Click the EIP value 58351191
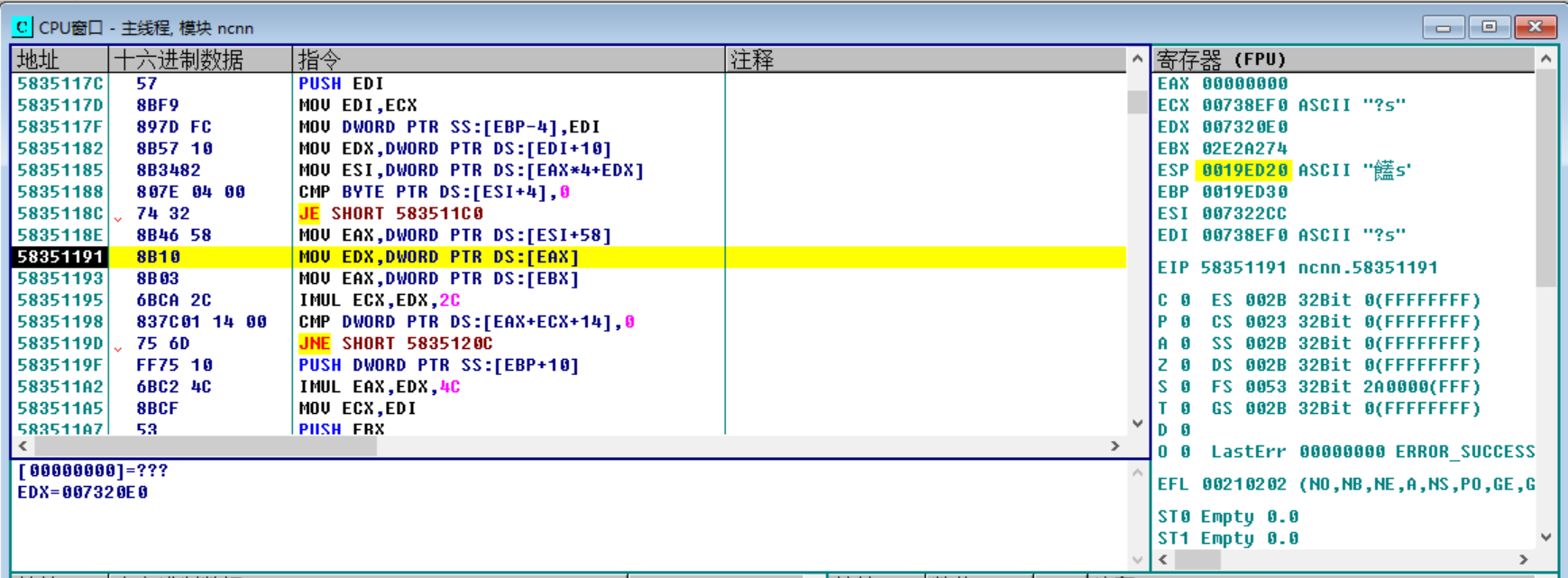This screenshot has height=578, width=1568. click(1244, 268)
